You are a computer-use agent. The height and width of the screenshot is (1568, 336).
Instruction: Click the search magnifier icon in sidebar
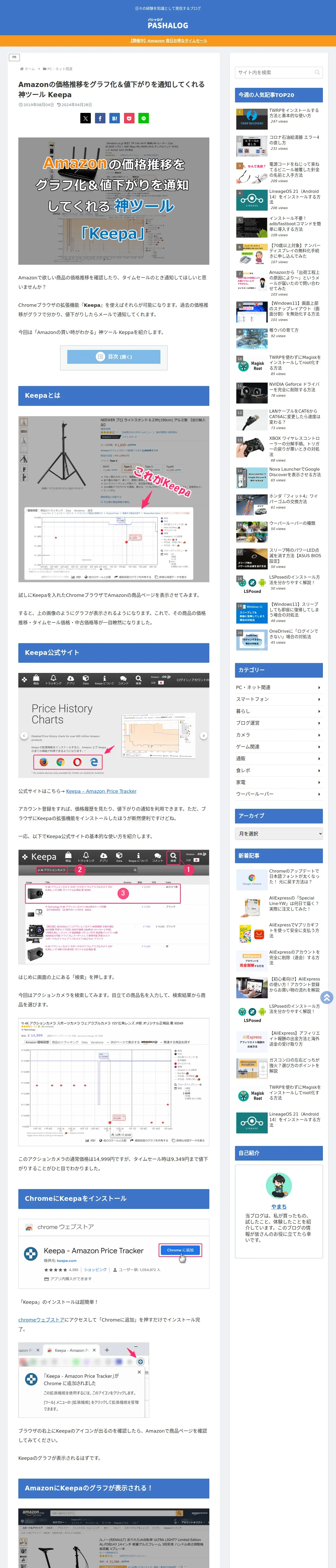pos(317,72)
